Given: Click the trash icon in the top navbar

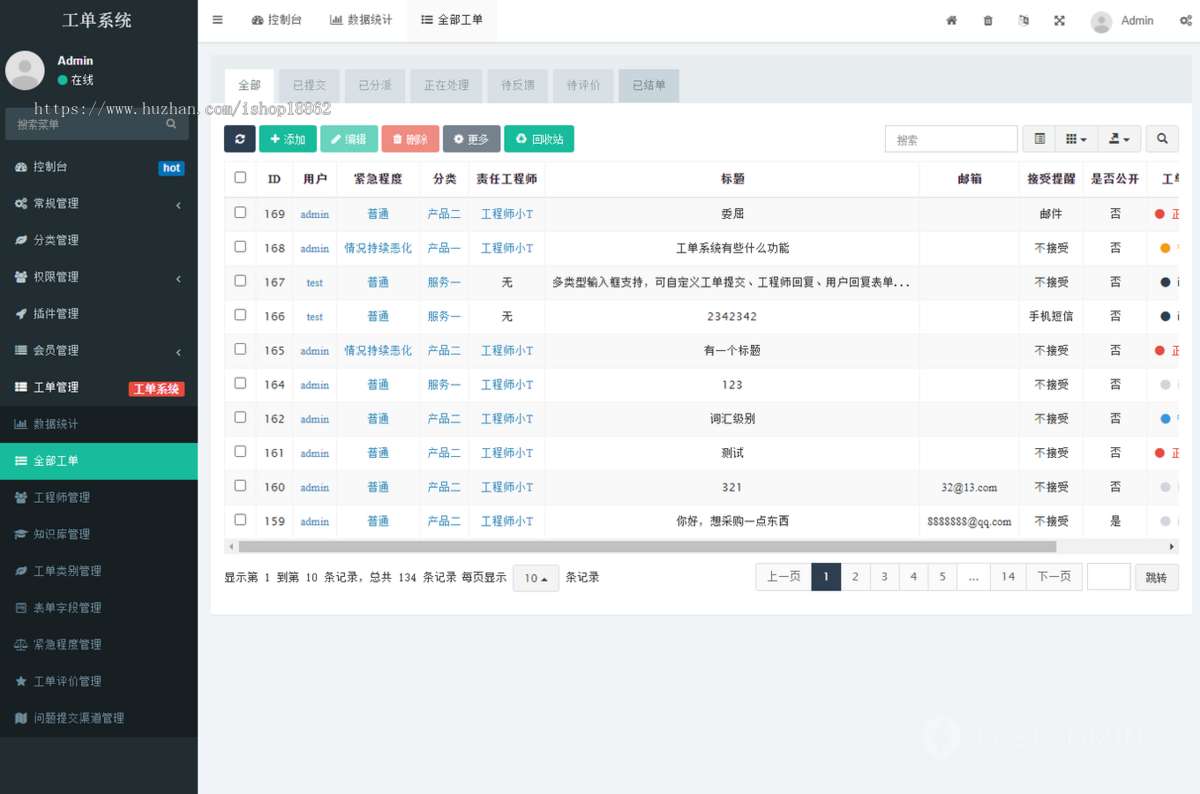Looking at the screenshot, I should (988, 20).
